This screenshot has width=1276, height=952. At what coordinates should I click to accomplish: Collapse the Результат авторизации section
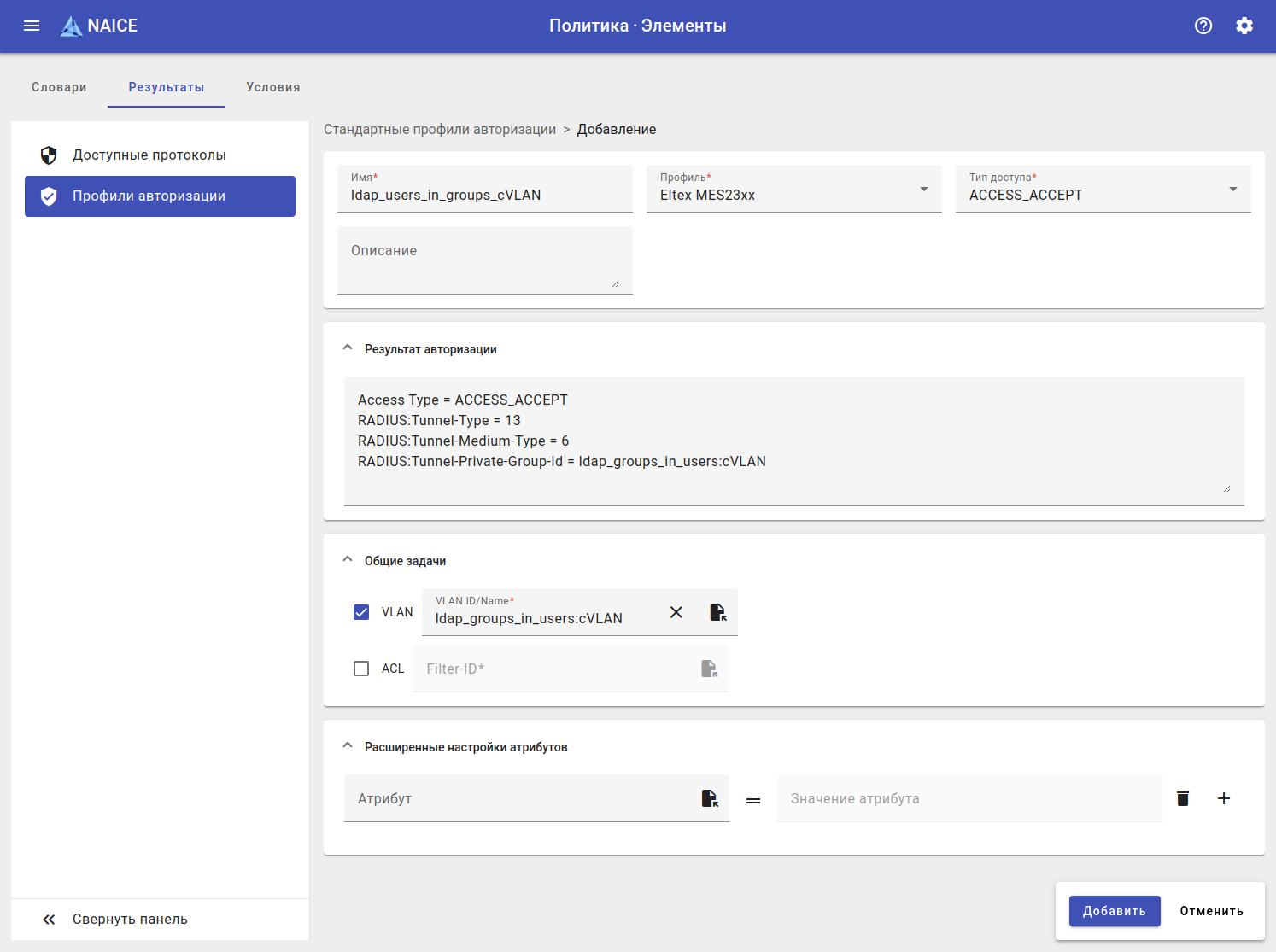(348, 348)
